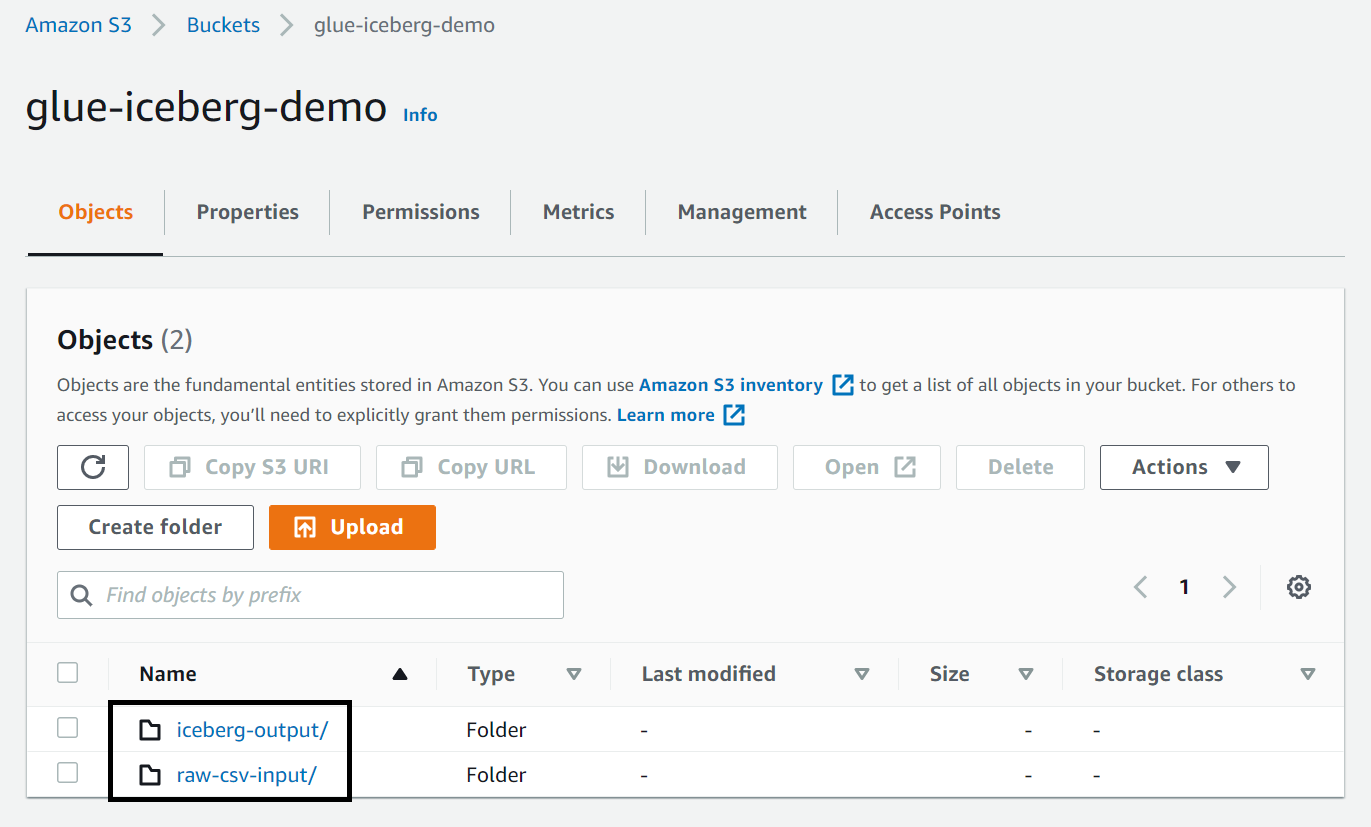The width and height of the screenshot is (1371, 827).
Task: Switch to the Objects tab
Action: [x=96, y=212]
